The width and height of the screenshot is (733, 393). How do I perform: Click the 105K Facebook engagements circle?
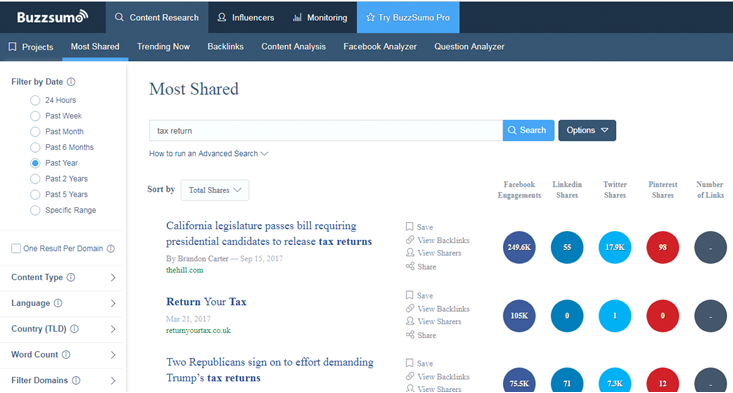coord(519,316)
